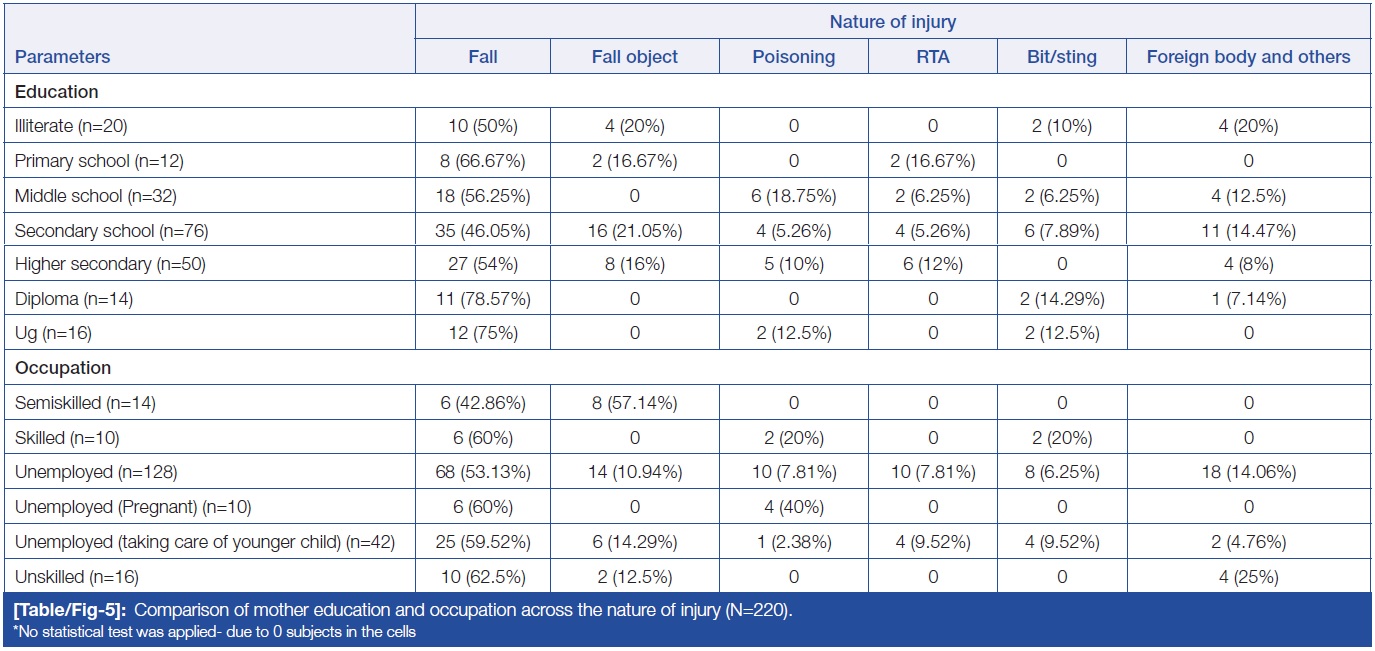The image size is (1375, 651).
Task: Click the "Education" section heading
Action: (x=56, y=92)
